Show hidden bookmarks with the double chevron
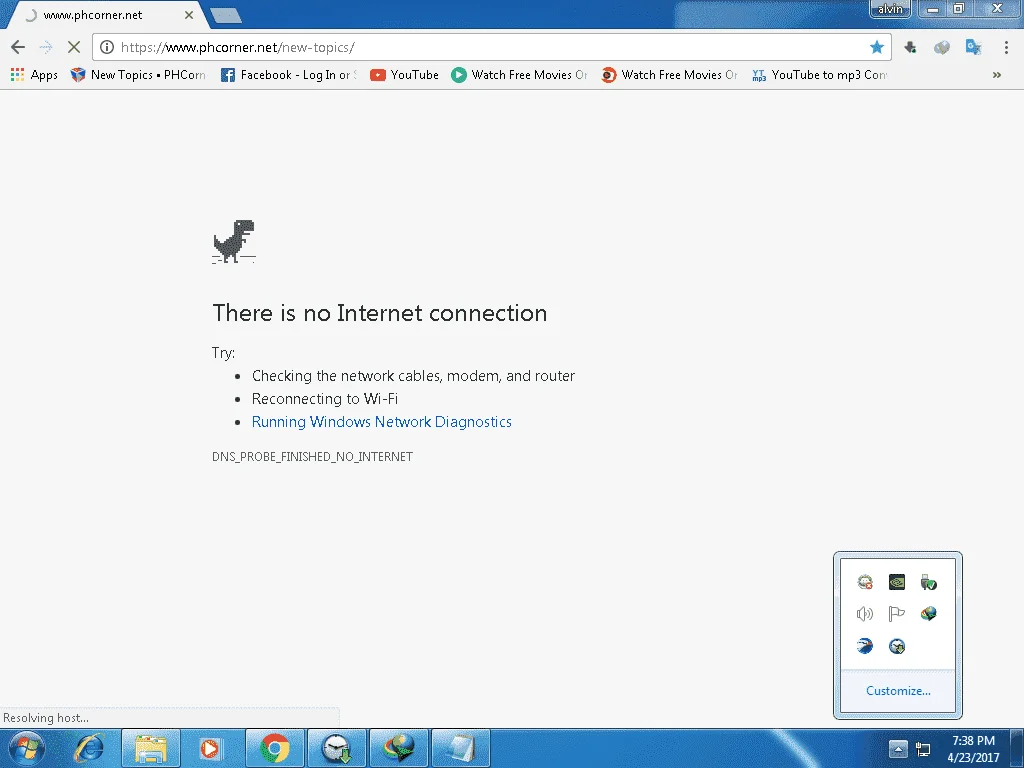 pyautogui.click(x=997, y=75)
